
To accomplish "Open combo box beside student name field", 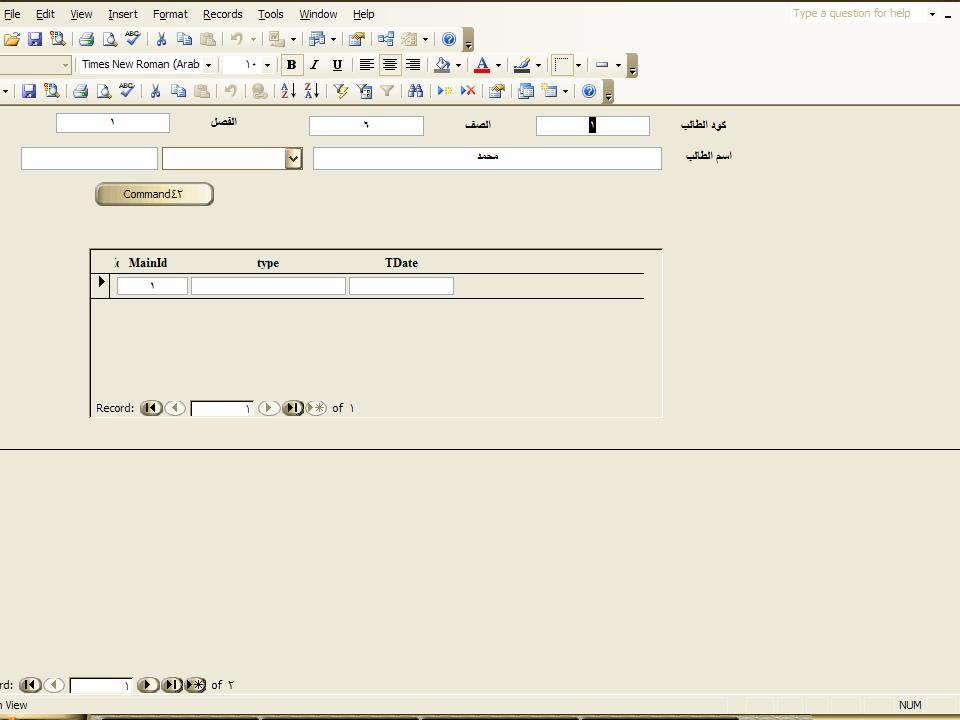I will [294, 159].
